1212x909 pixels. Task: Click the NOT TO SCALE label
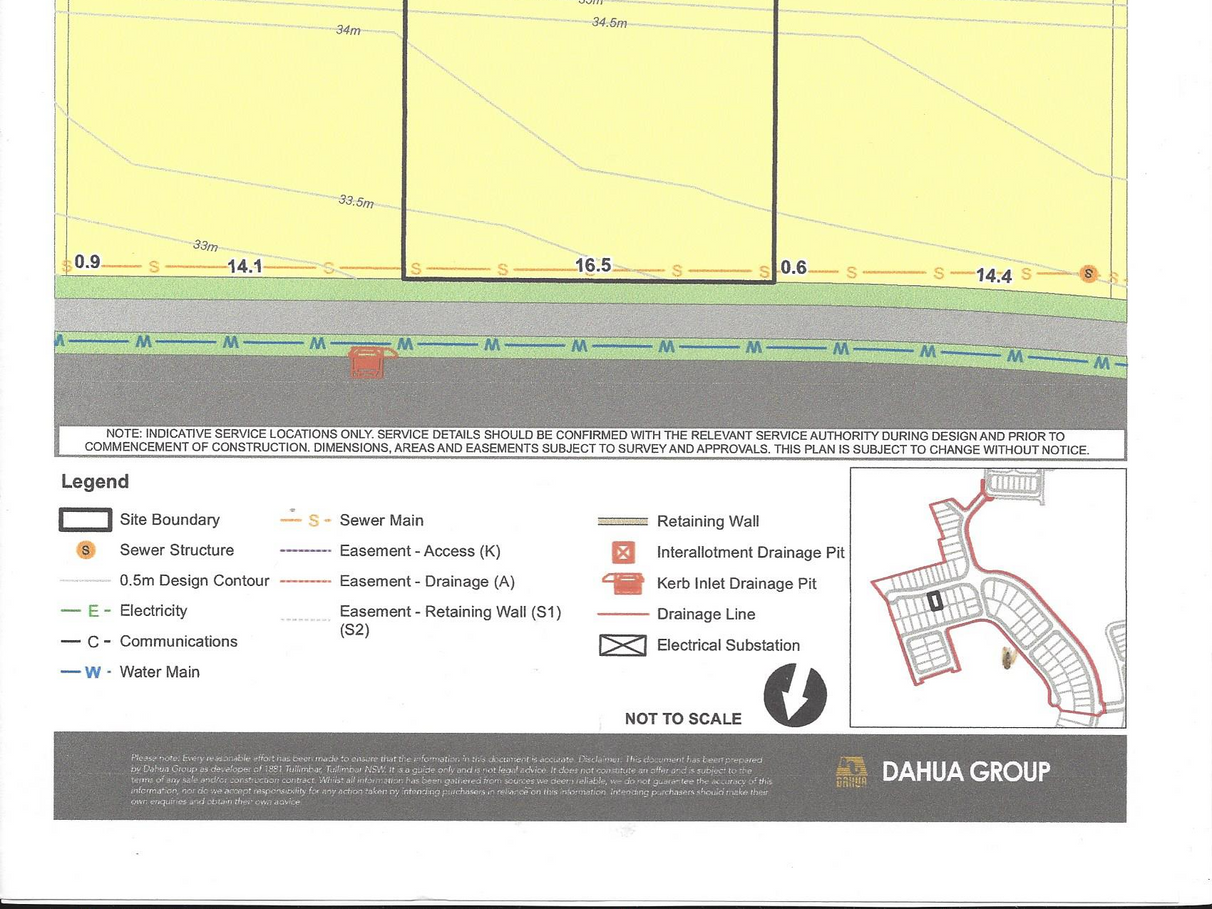[683, 719]
